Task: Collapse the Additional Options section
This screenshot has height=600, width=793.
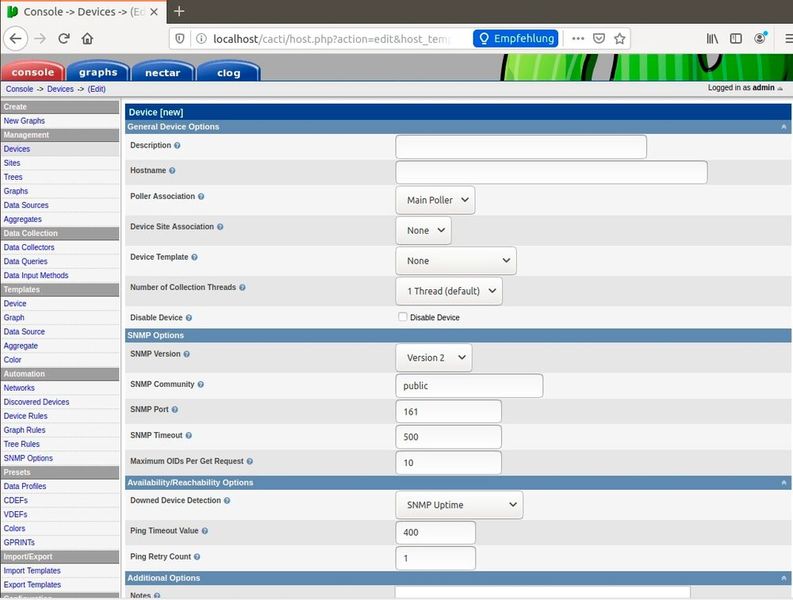Action: pyautogui.click(x=783, y=578)
